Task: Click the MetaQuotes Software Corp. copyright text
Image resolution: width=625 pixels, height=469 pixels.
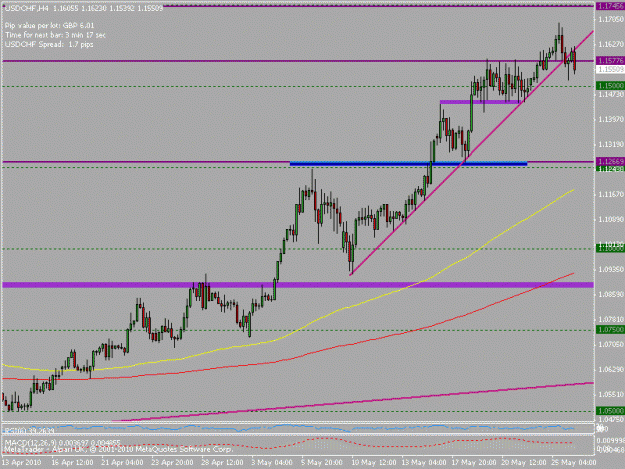Action: tap(118, 449)
